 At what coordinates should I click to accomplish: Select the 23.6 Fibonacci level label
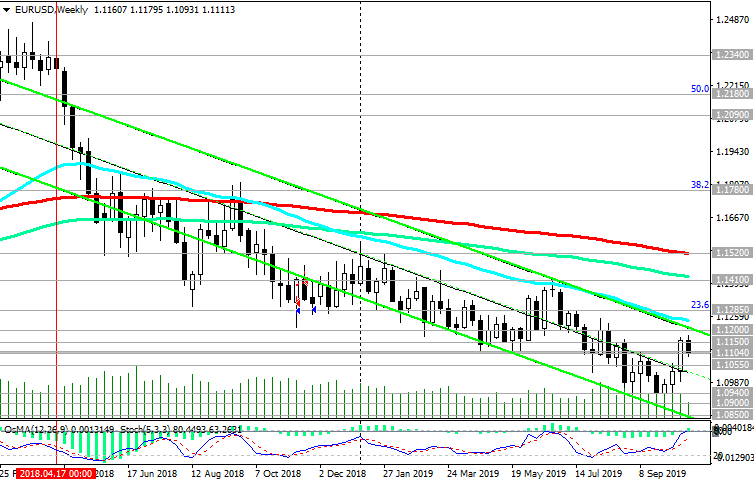(x=700, y=305)
